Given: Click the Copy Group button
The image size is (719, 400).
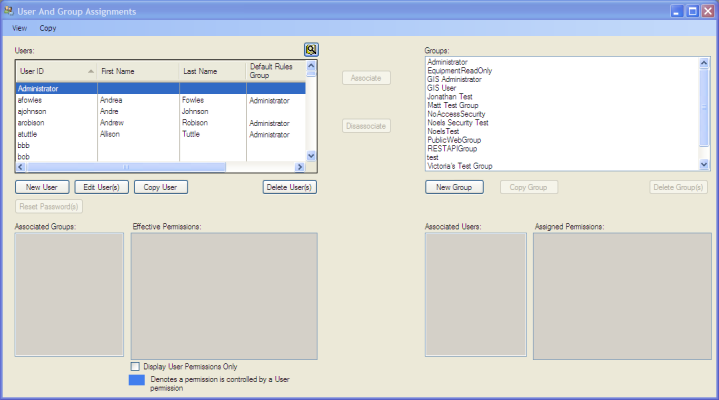Looking at the screenshot, I should tap(529, 187).
